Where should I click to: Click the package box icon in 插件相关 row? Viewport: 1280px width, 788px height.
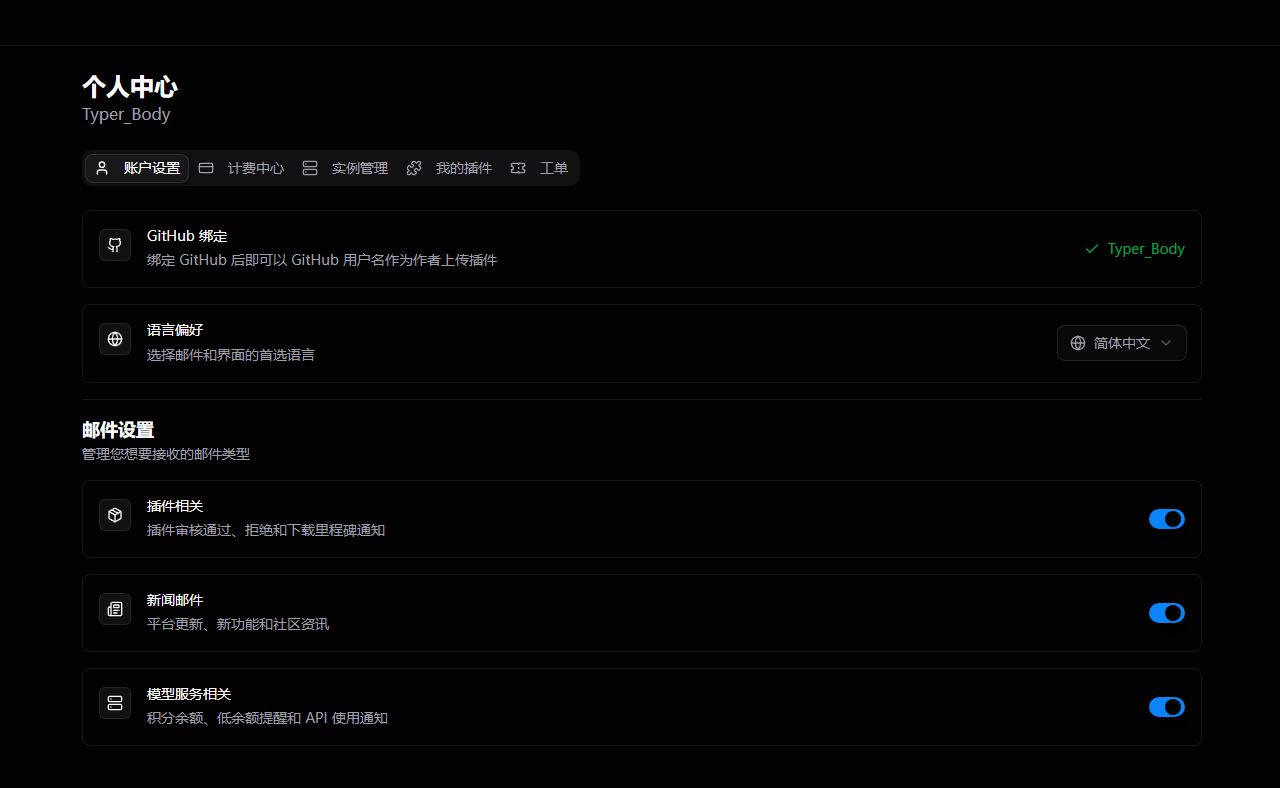tap(115, 515)
